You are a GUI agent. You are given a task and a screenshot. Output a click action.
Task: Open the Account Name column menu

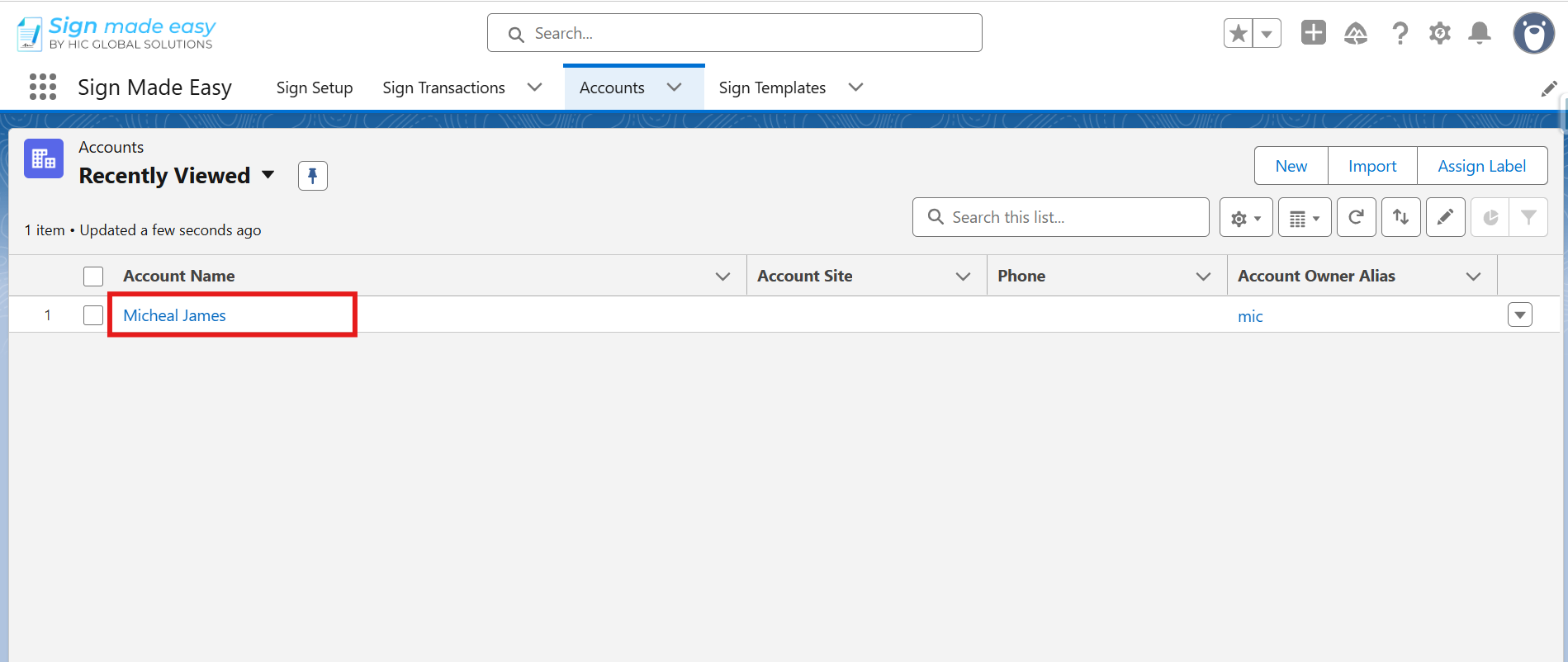coord(723,277)
